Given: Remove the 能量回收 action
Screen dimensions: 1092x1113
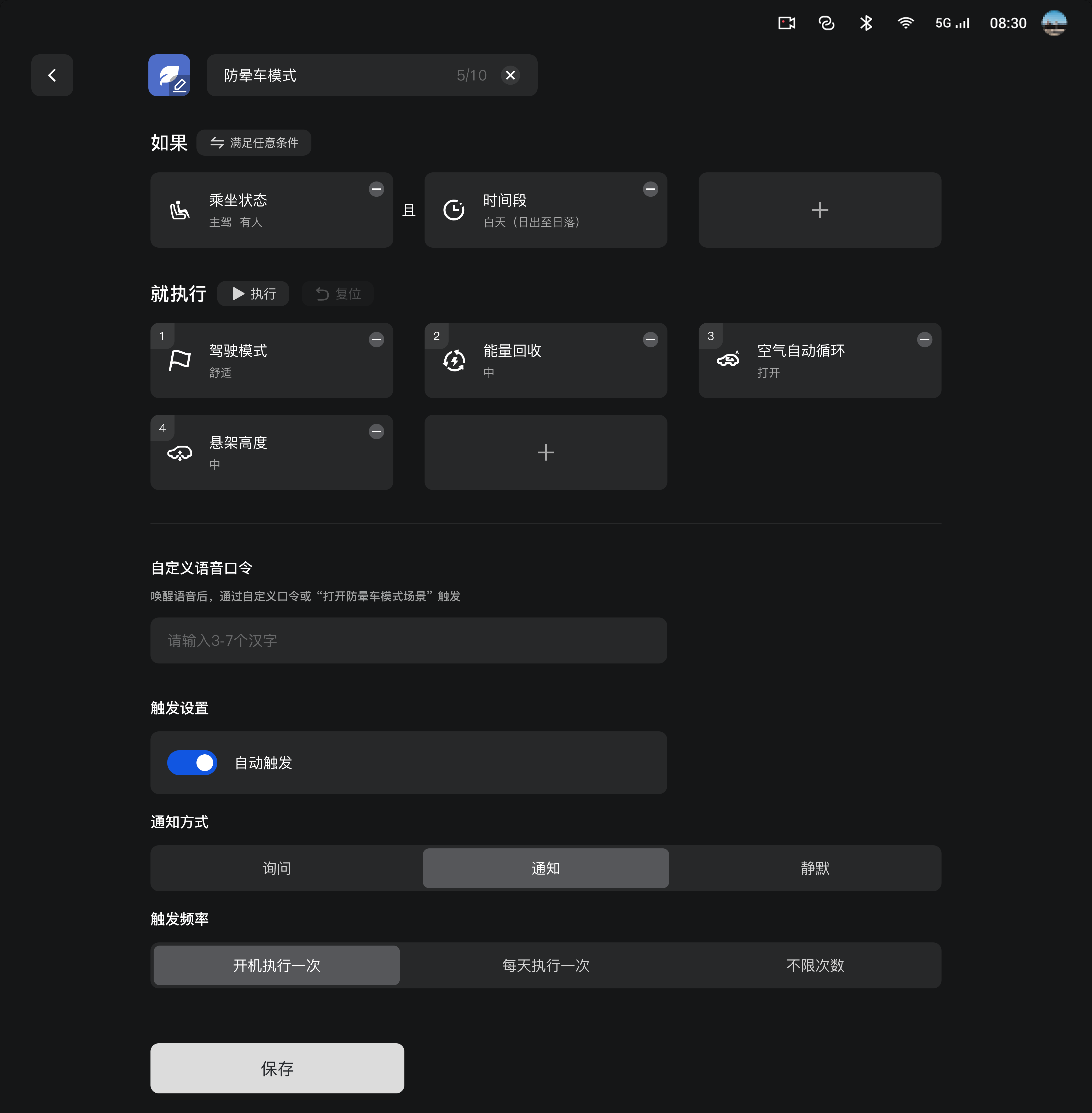Looking at the screenshot, I should tap(650, 340).
